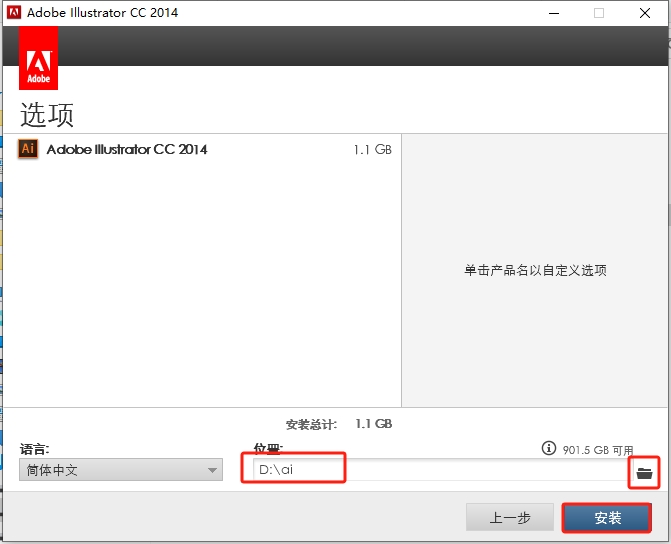Minimize the installer window
The width and height of the screenshot is (671, 544).
tap(554, 13)
